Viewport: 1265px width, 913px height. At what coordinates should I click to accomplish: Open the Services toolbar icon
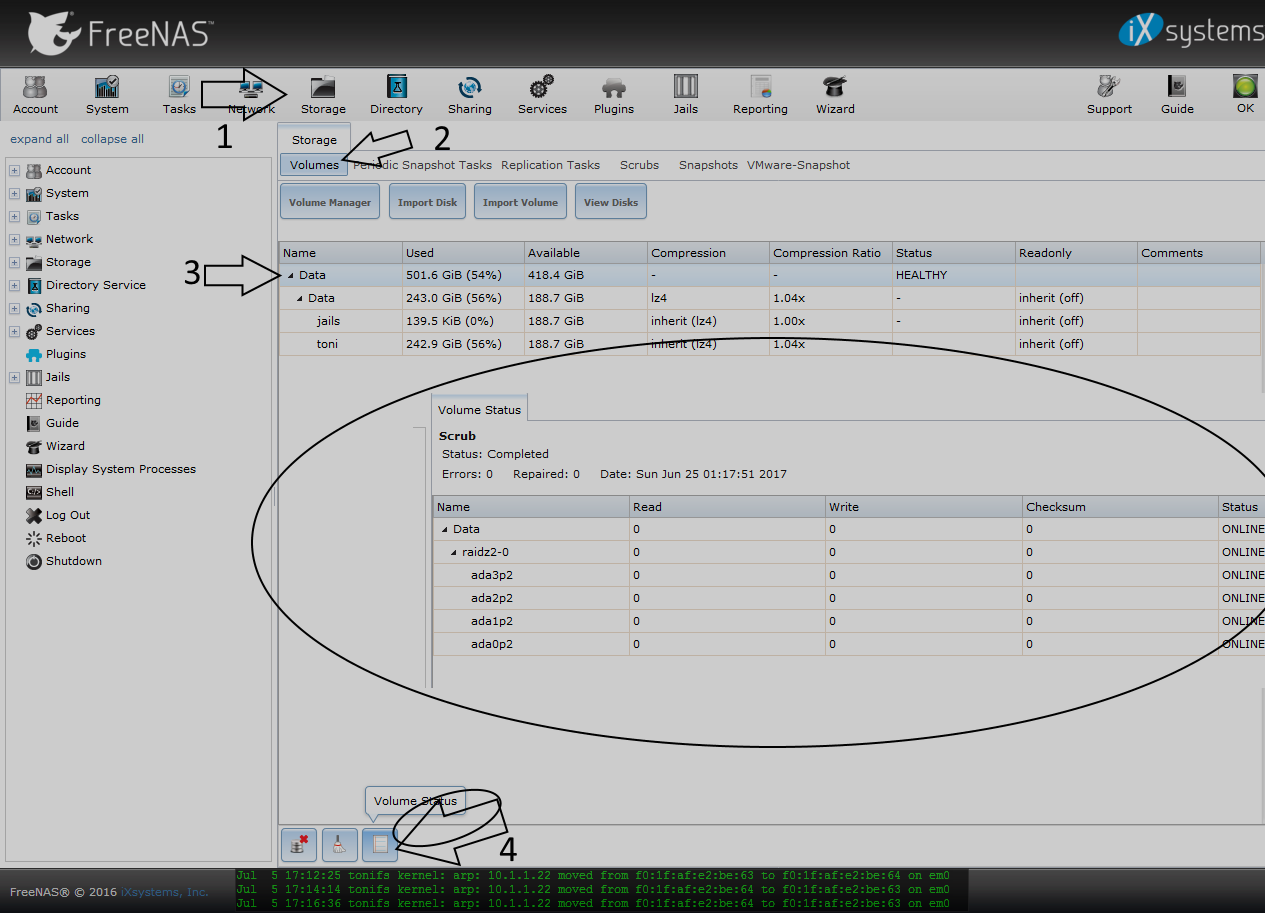point(542,95)
